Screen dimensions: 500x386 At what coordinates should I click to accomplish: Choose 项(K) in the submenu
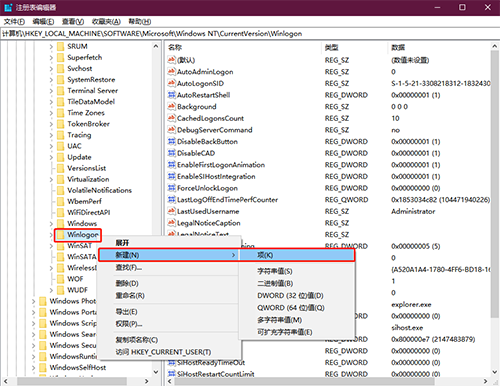pos(298,255)
